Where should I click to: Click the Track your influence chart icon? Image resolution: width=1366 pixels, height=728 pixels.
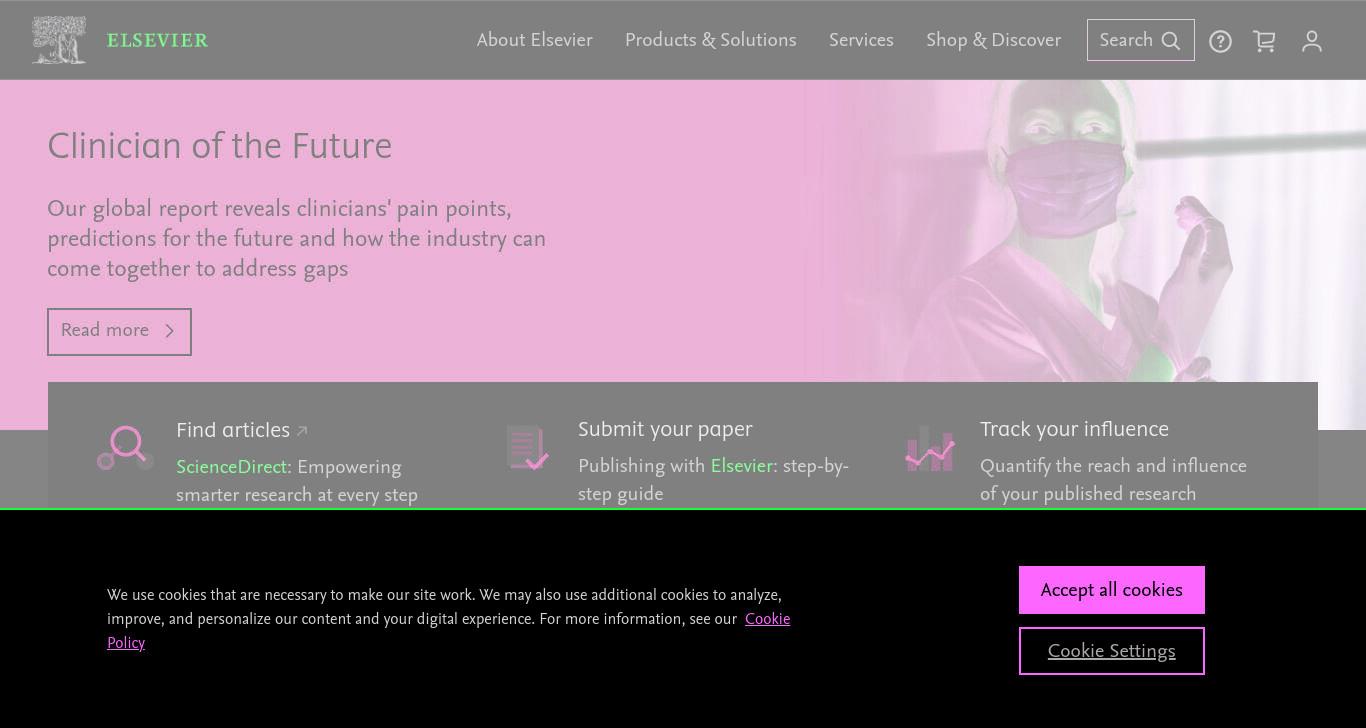[930, 448]
